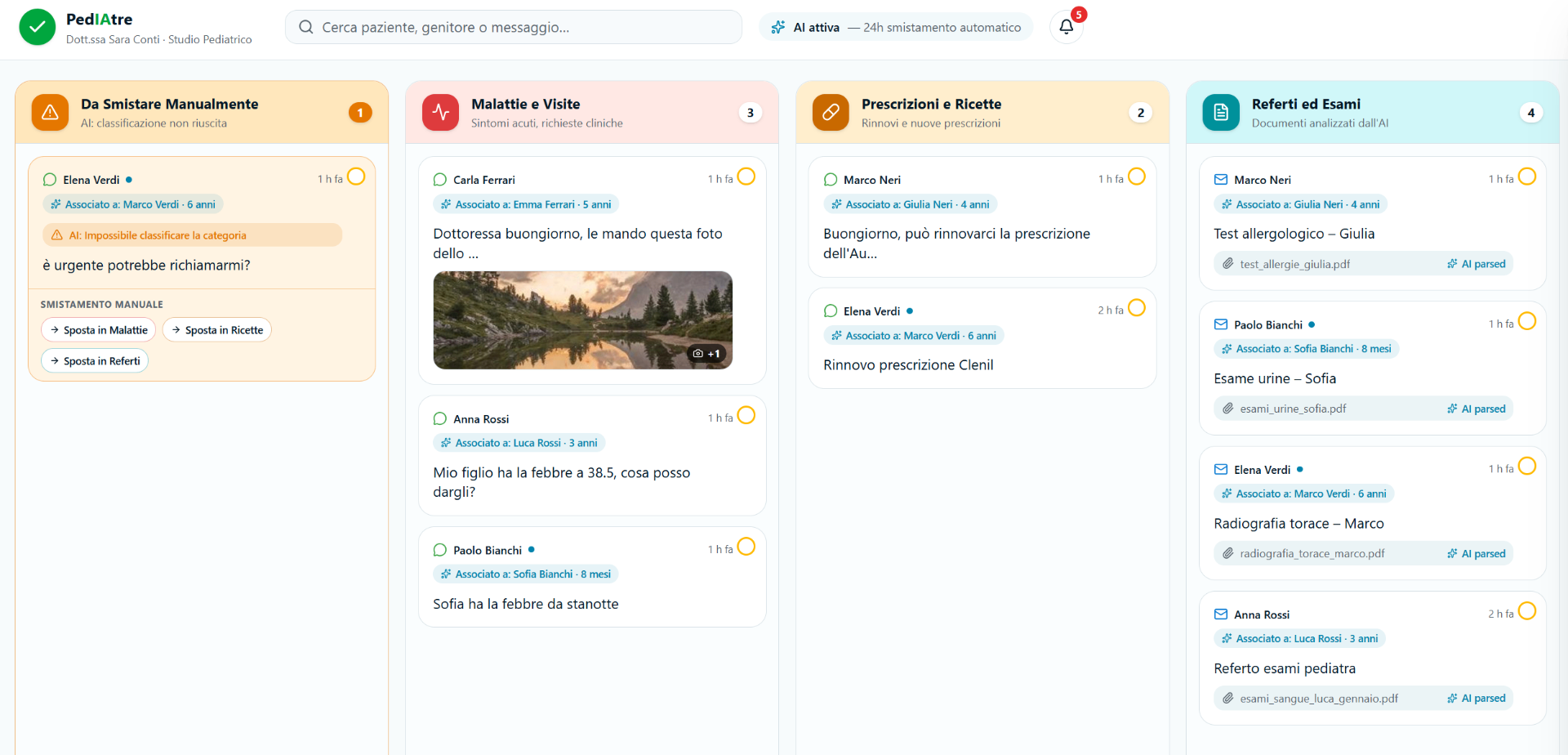This screenshot has height=755, width=1568.
Task: Click Associato a: Marco Verdi tag on urgent card
Action: coord(133,204)
